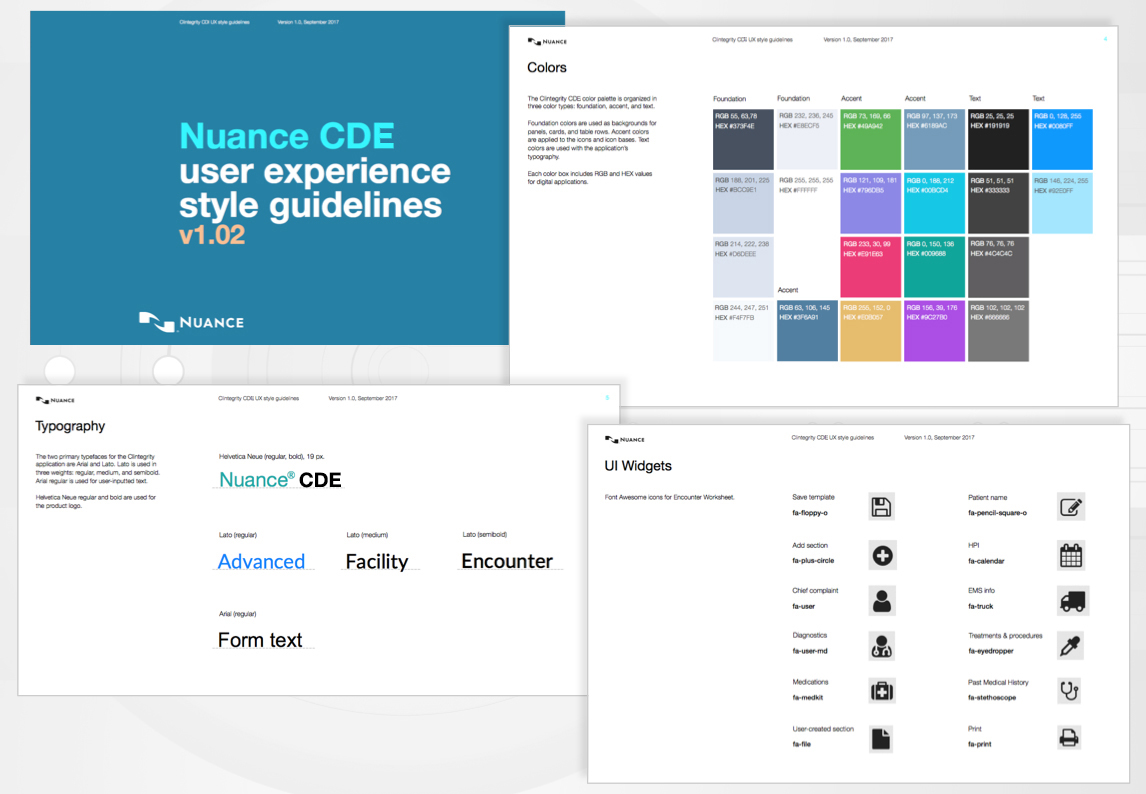Click the Treatments & procedures eyedropper icon

[1071, 646]
